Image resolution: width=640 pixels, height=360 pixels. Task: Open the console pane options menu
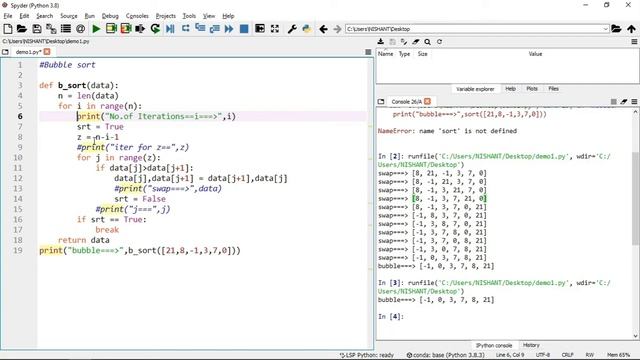(x=634, y=101)
